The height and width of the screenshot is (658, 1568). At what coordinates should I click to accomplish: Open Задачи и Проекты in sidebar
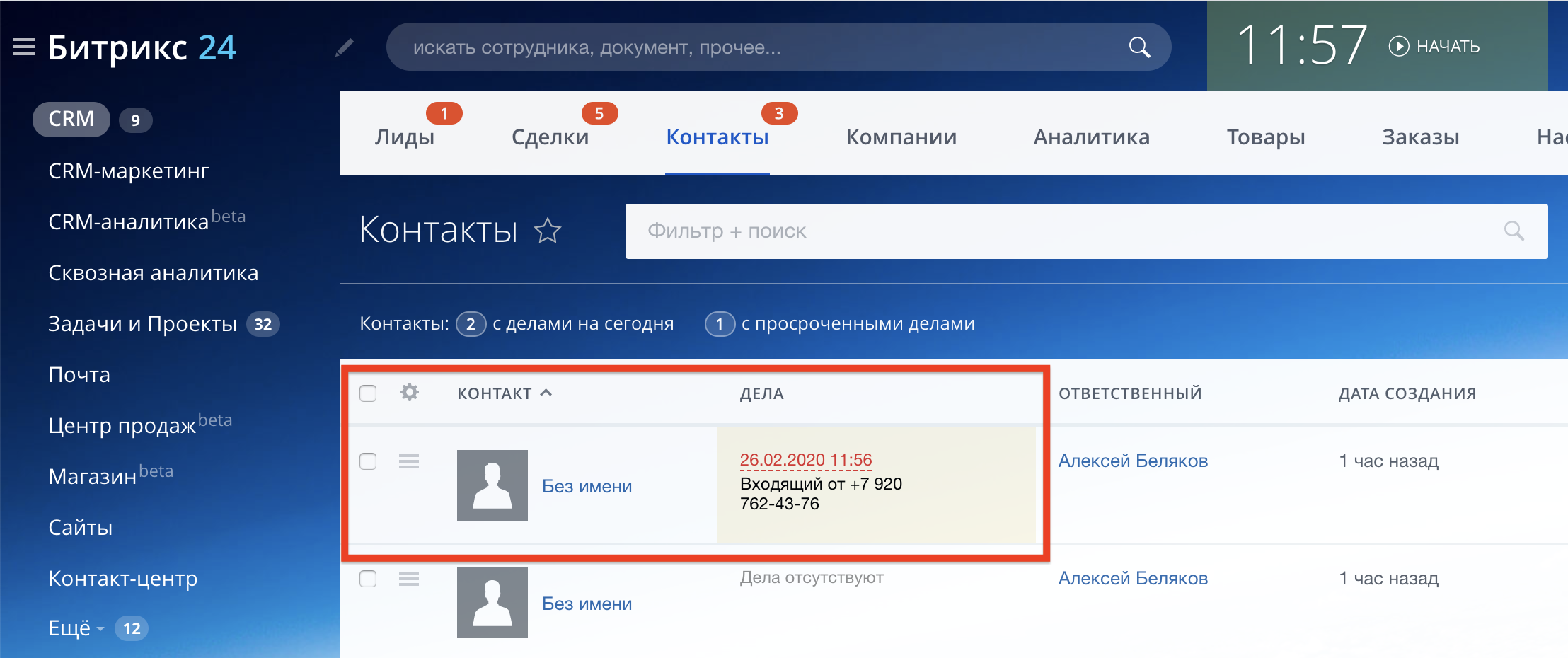[142, 324]
